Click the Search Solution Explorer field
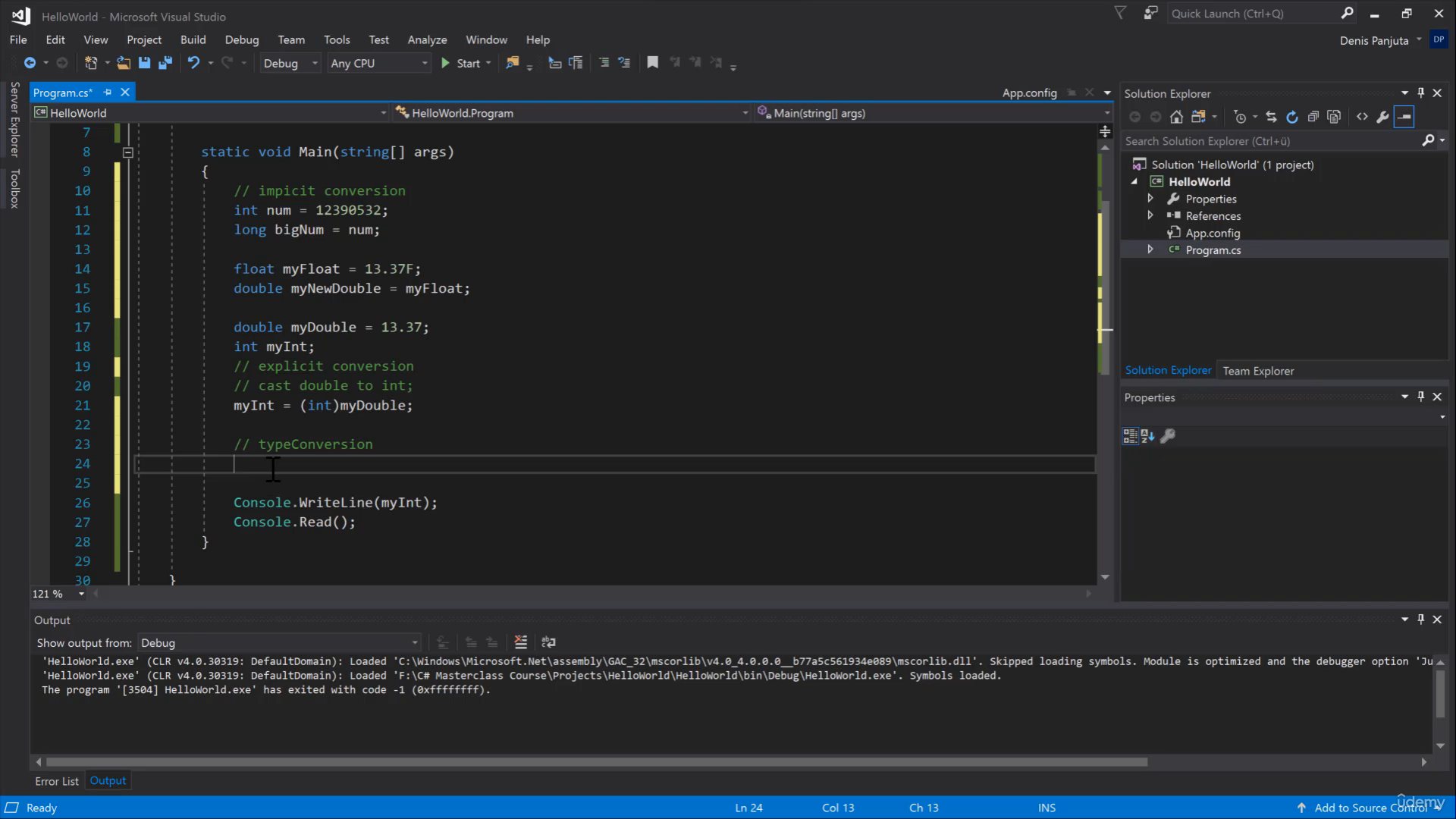The height and width of the screenshot is (819, 1456). (1273, 141)
